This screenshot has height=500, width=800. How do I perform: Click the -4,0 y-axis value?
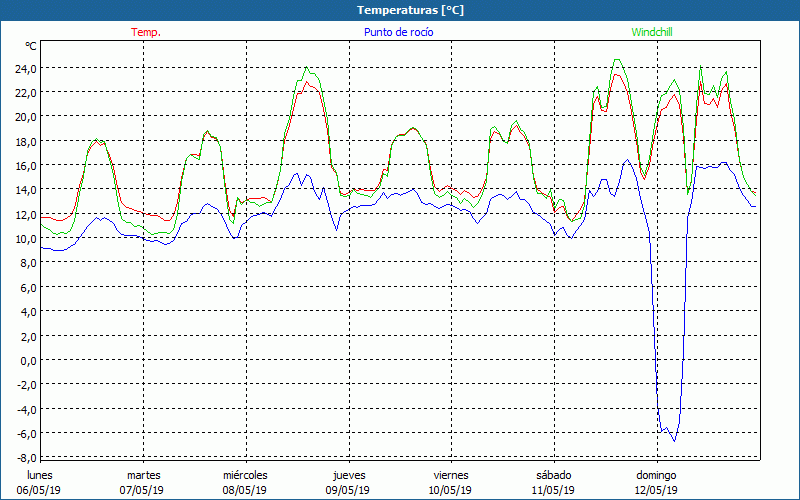point(26,409)
